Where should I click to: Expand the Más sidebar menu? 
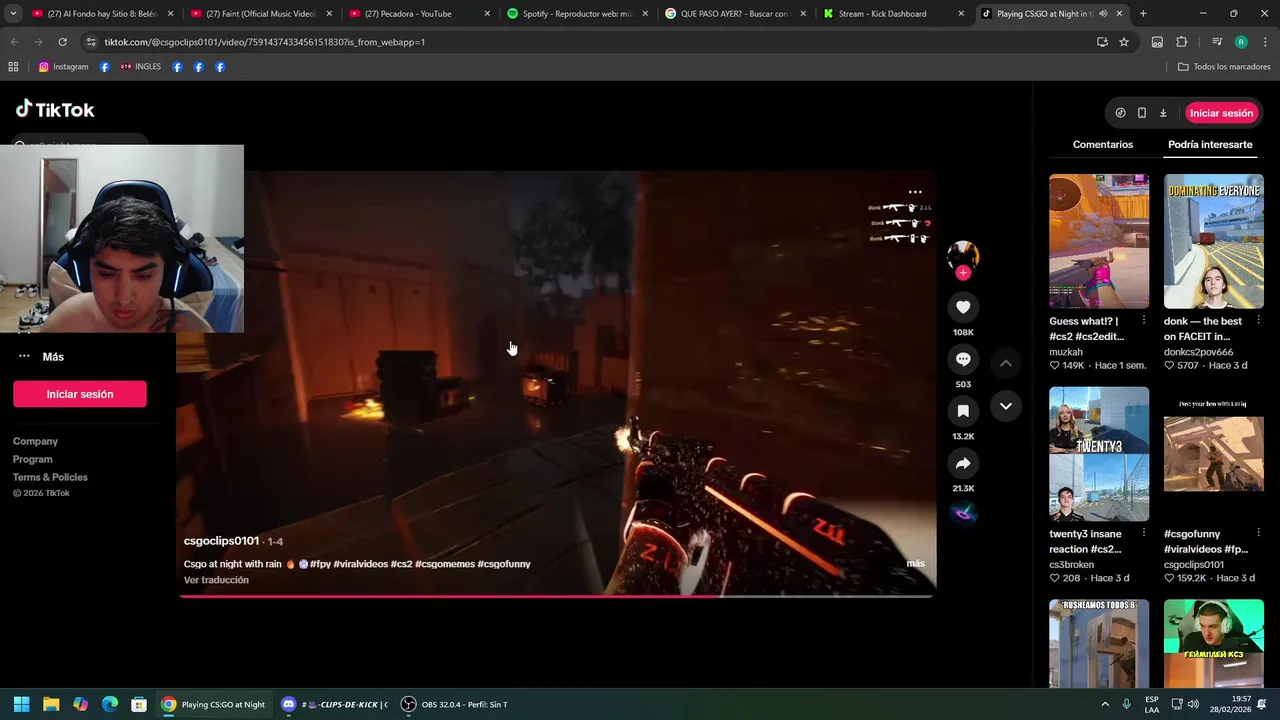tap(41, 357)
